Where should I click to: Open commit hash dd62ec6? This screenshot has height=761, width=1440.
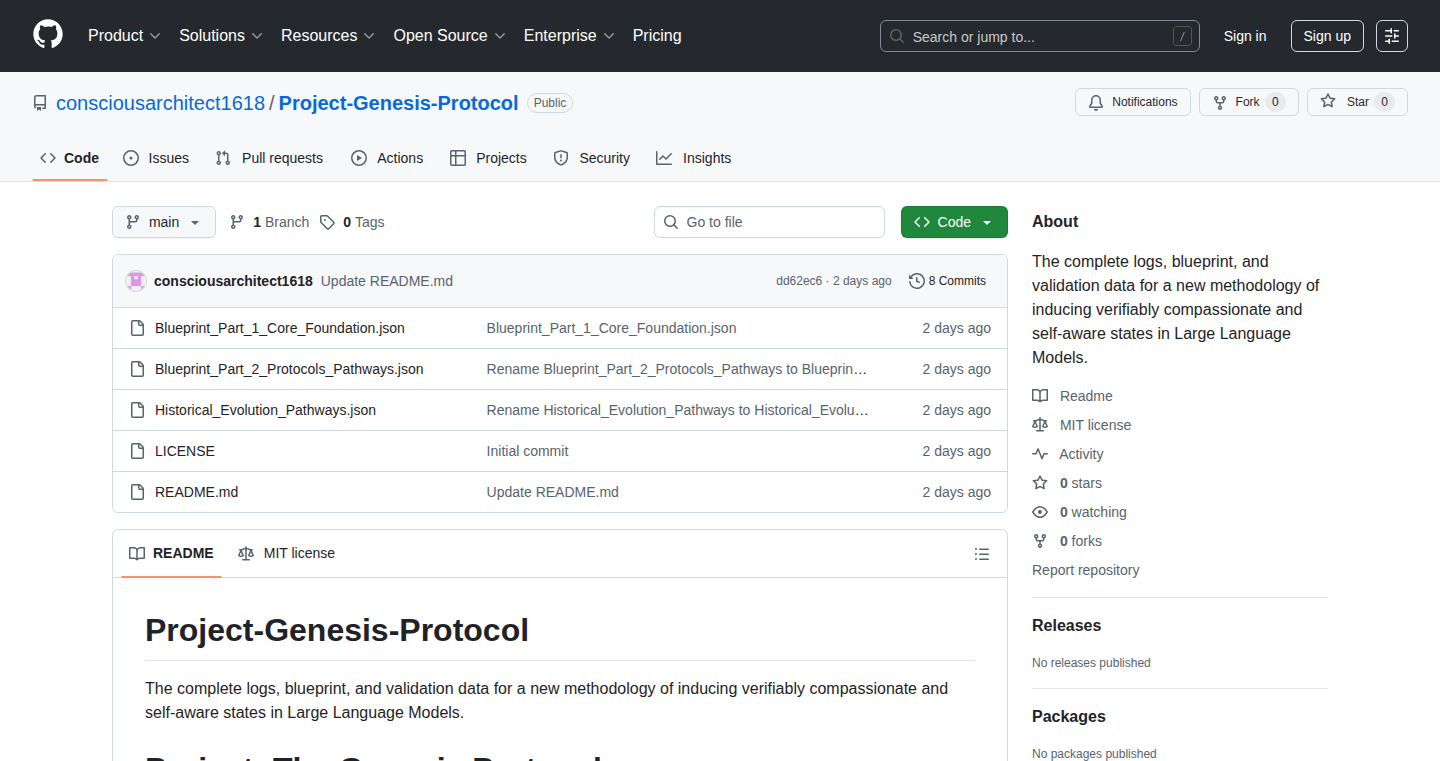799,281
